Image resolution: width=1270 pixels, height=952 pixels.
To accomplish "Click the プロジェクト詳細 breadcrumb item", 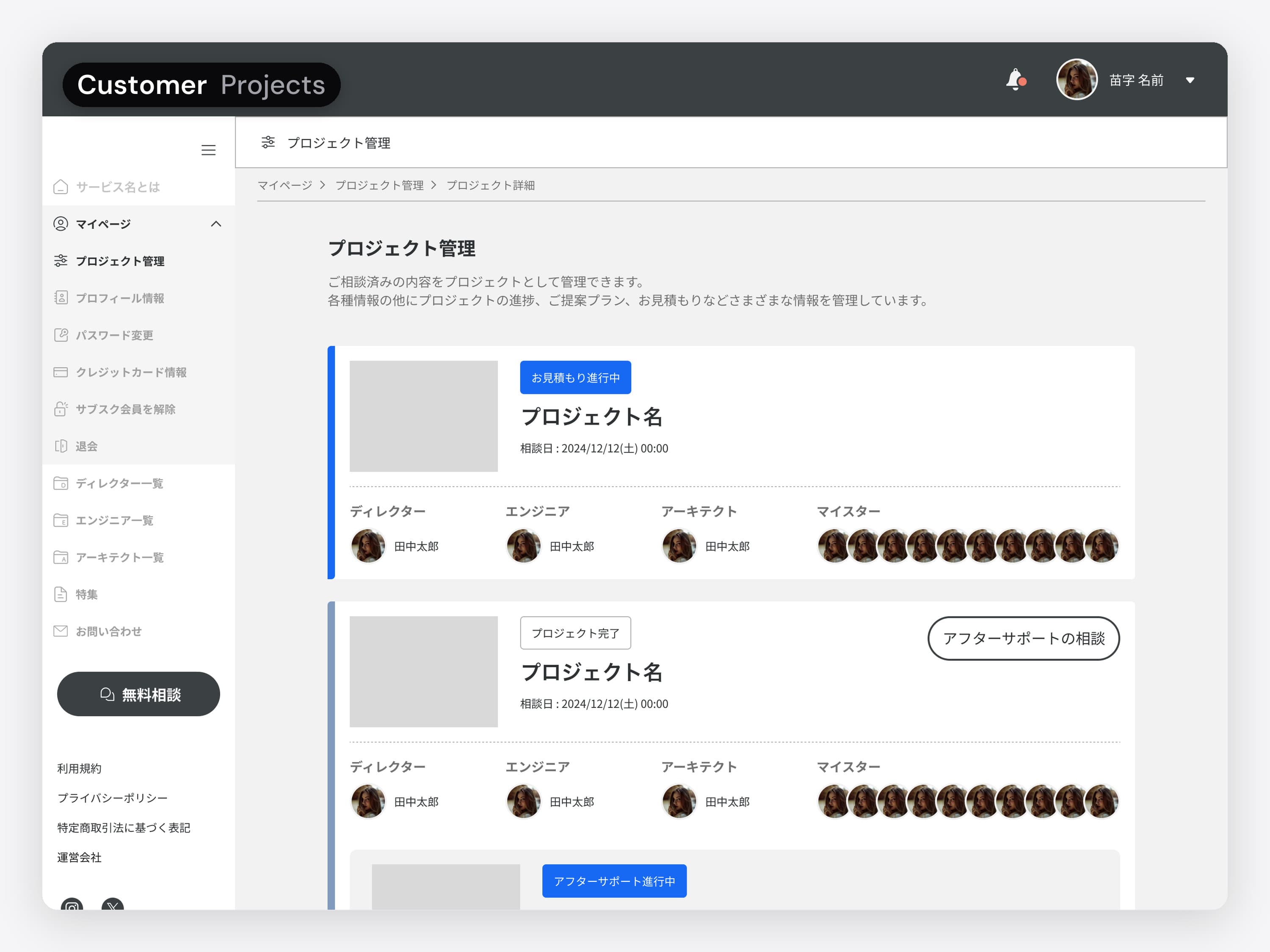I will (x=490, y=185).
